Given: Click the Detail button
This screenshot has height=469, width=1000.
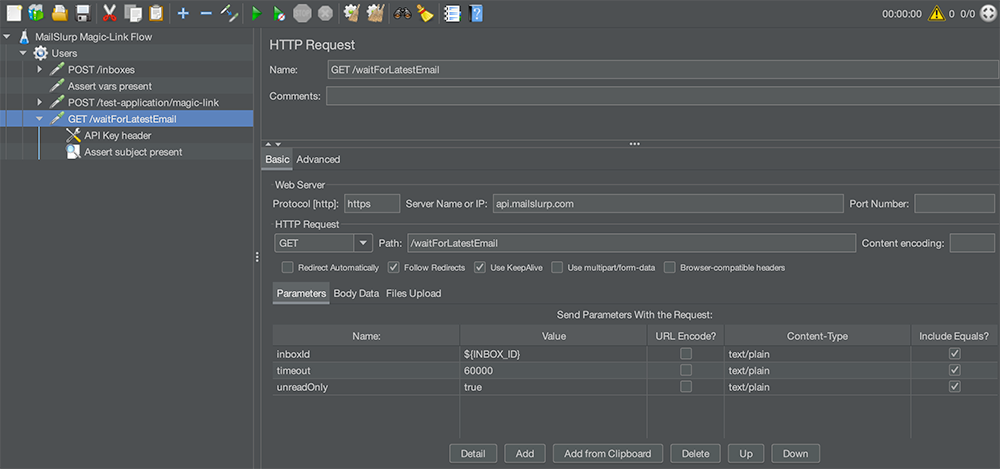Looking at the screenshot, I should pos(473,454).
